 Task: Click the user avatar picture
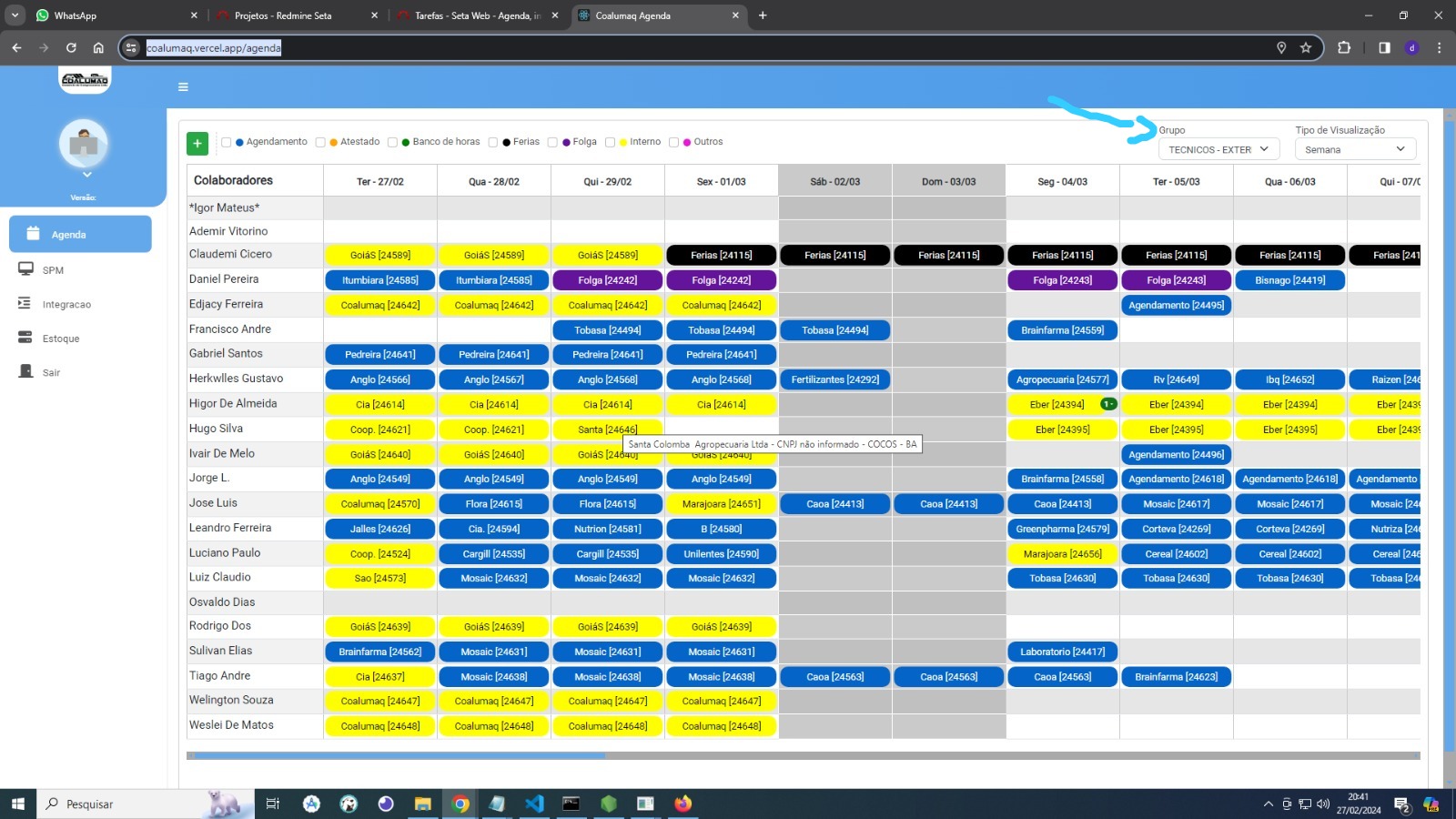click(84, 144)
